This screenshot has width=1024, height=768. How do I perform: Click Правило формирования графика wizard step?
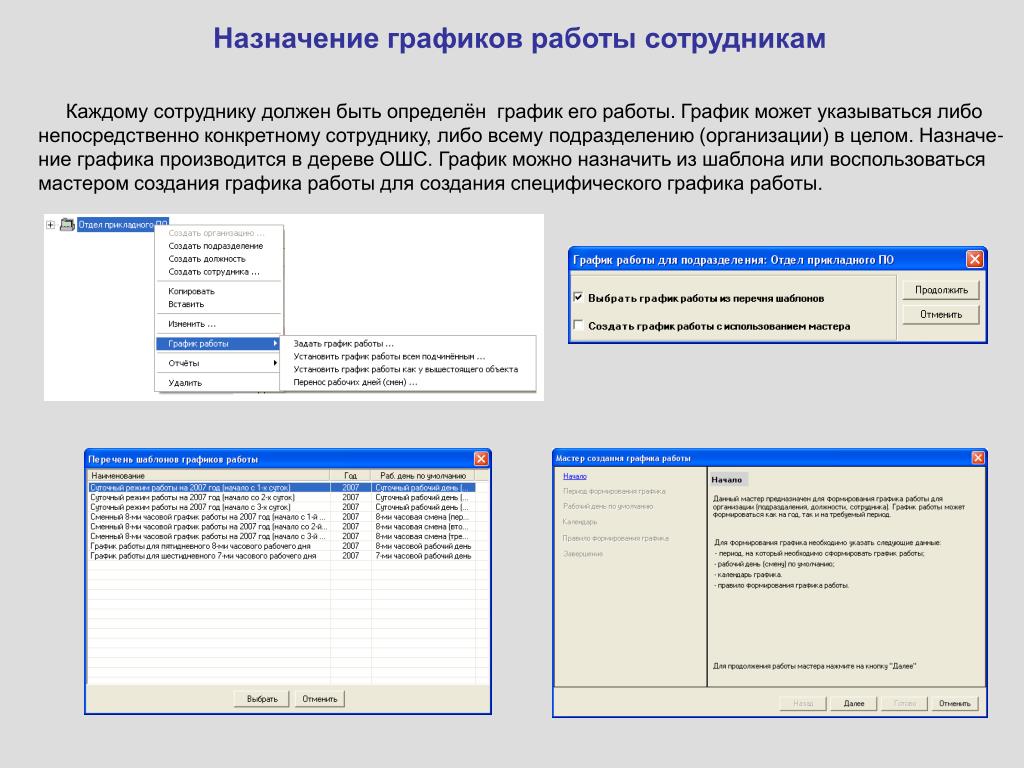(x=616, y=538)
